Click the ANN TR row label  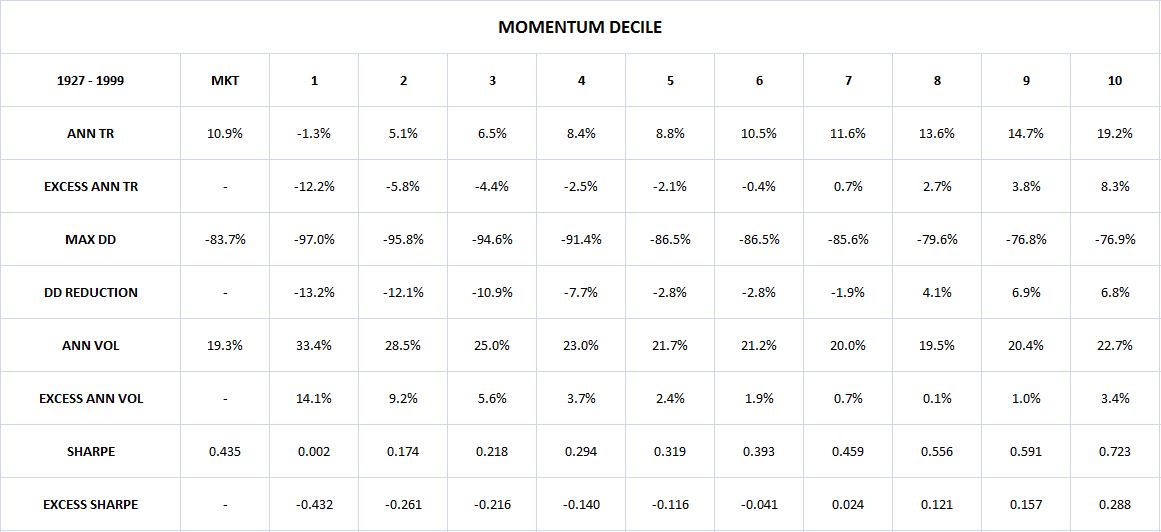point(91,134)
